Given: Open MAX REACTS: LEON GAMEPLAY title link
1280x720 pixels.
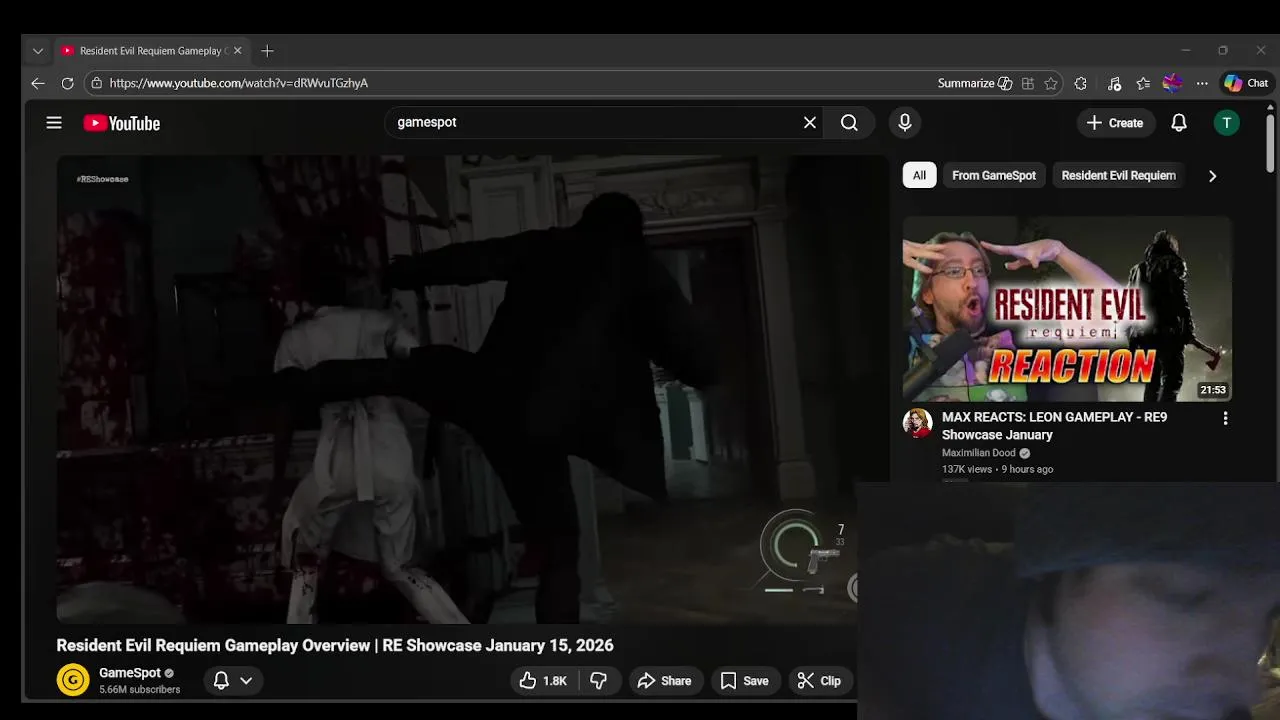Looking at the screenshot, I should click(x=1054, y=426).
